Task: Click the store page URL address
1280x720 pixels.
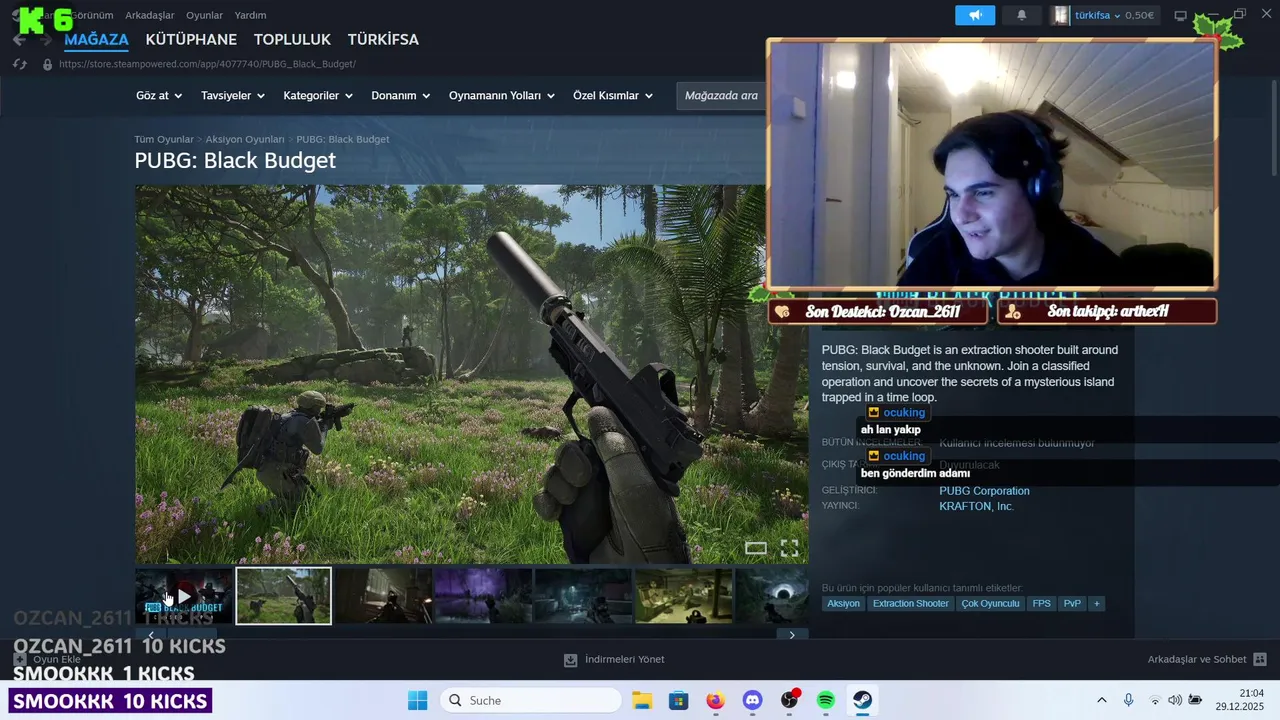Action: (207, 64)
